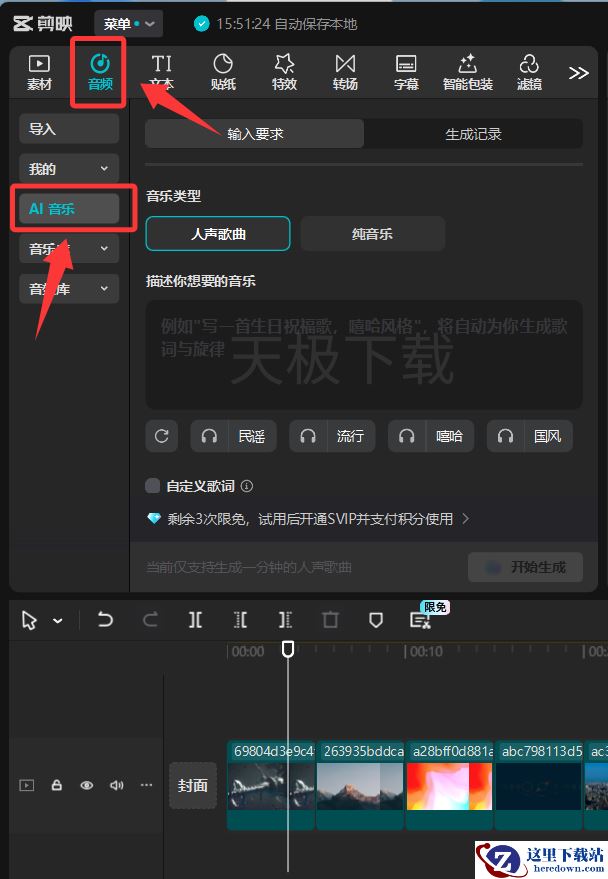This screenshot has height=879, width=608.
Task: Click the info icon beside 自定义歌词
Action: coord(247,486)
